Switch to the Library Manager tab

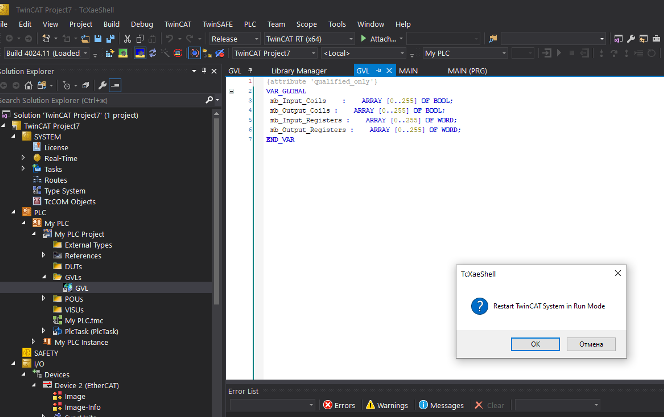coord(299,71)
